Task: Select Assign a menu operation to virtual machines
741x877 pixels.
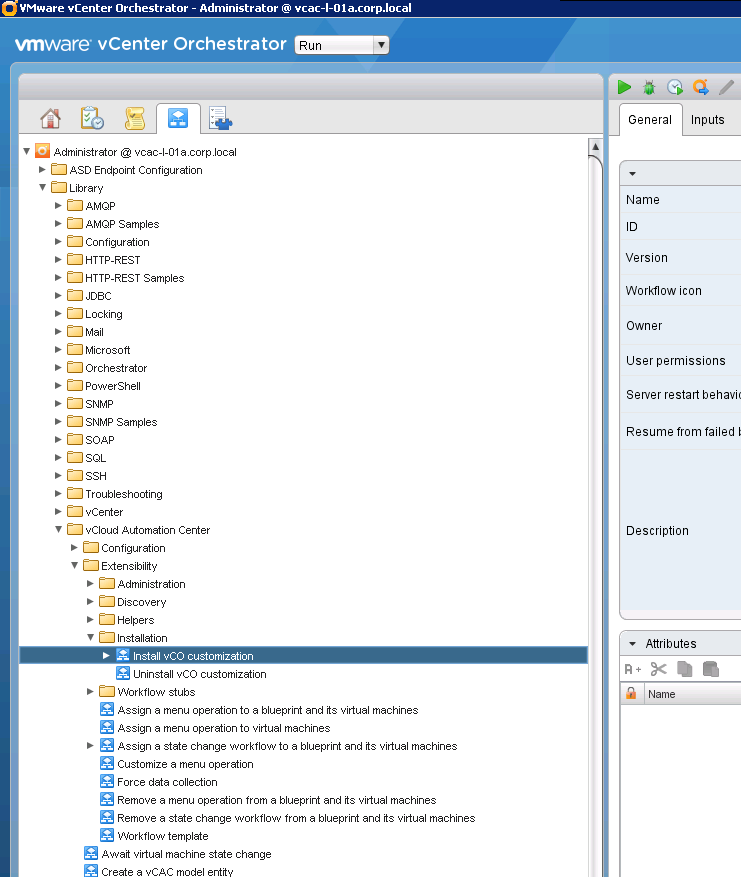Action: [x=224, y=728]
